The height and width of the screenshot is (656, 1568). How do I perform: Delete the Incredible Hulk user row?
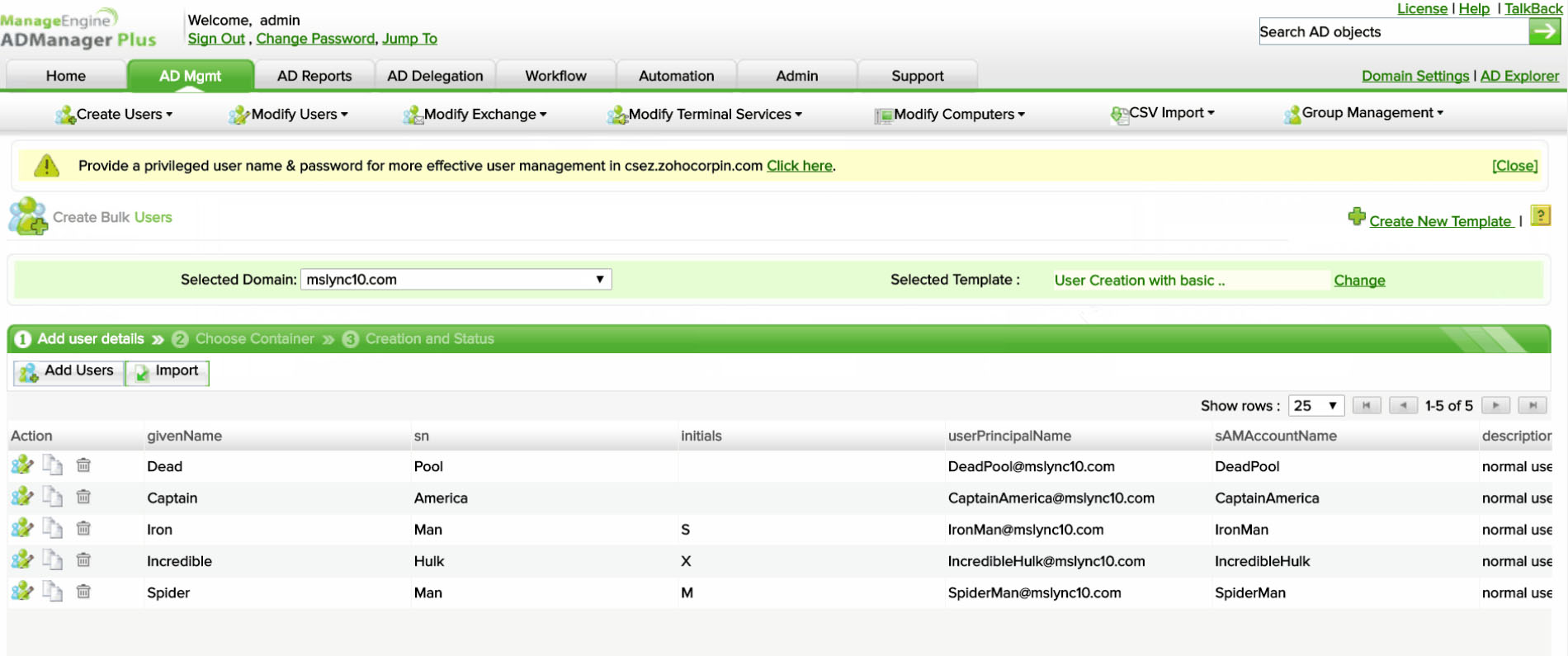83,560
